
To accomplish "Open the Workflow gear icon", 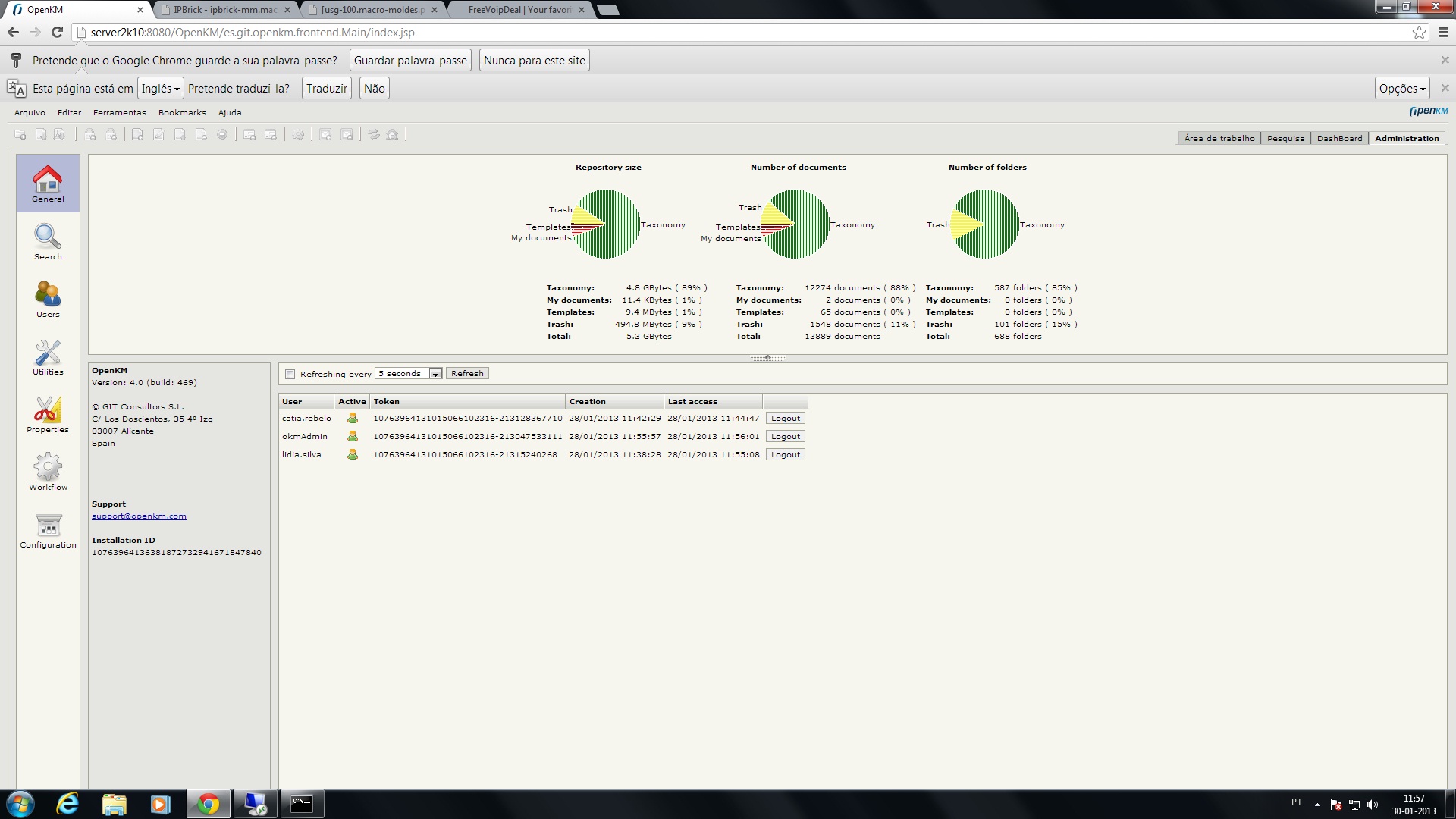I will tap(48, 471).
